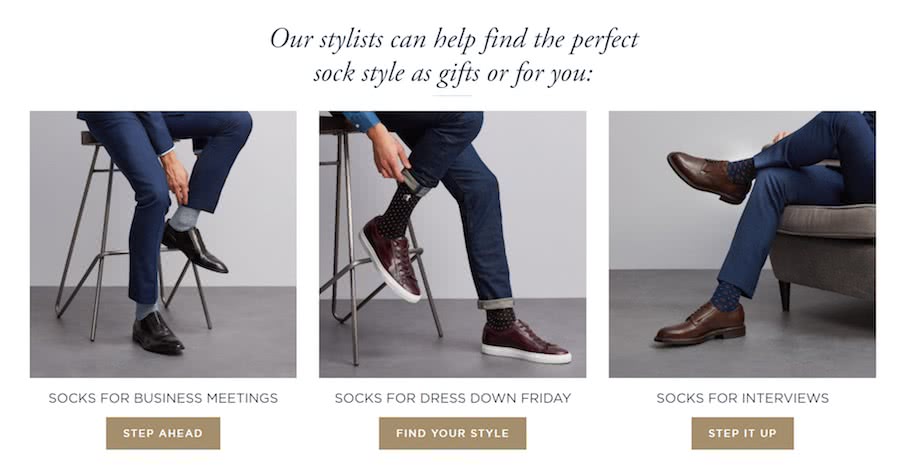Click the Socks for Interviews caption
Viewport: 900px width, 476px height.
pos(742,398)
